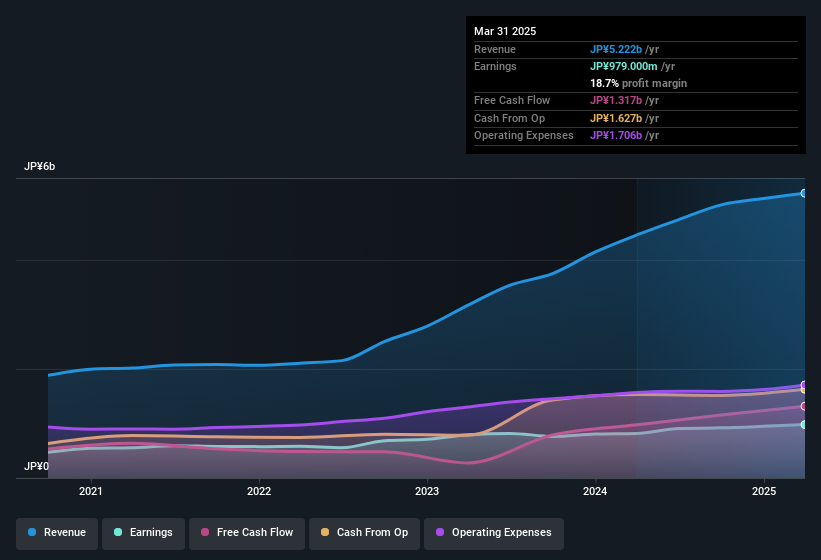Click the Earnings label in tooltip

495,66
